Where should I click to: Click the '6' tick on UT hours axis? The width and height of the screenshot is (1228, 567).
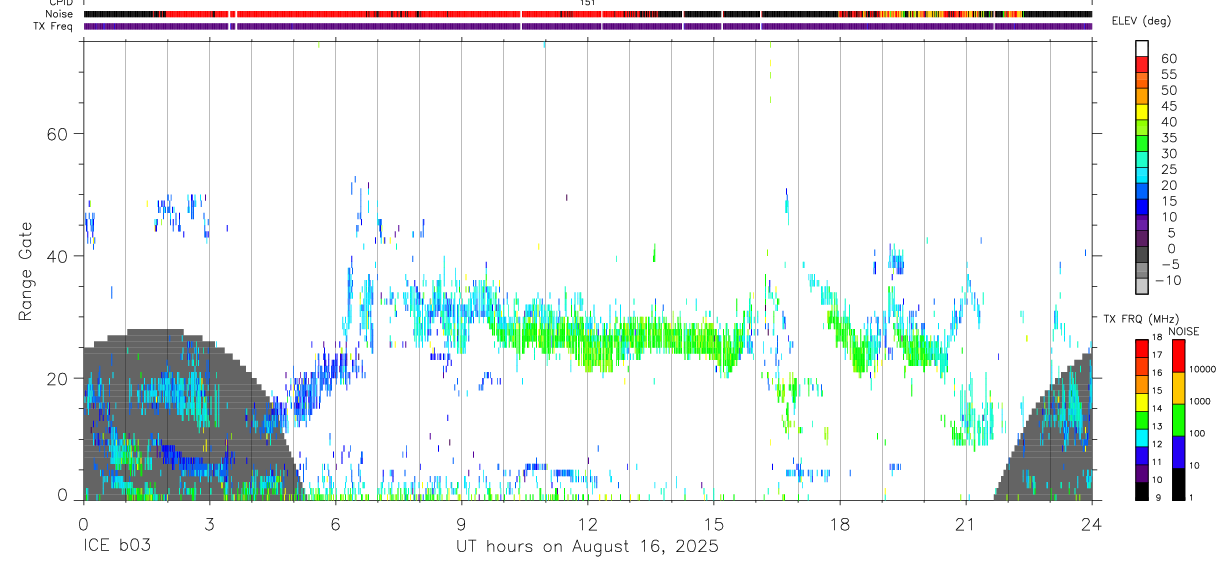[x=335, y=523]
